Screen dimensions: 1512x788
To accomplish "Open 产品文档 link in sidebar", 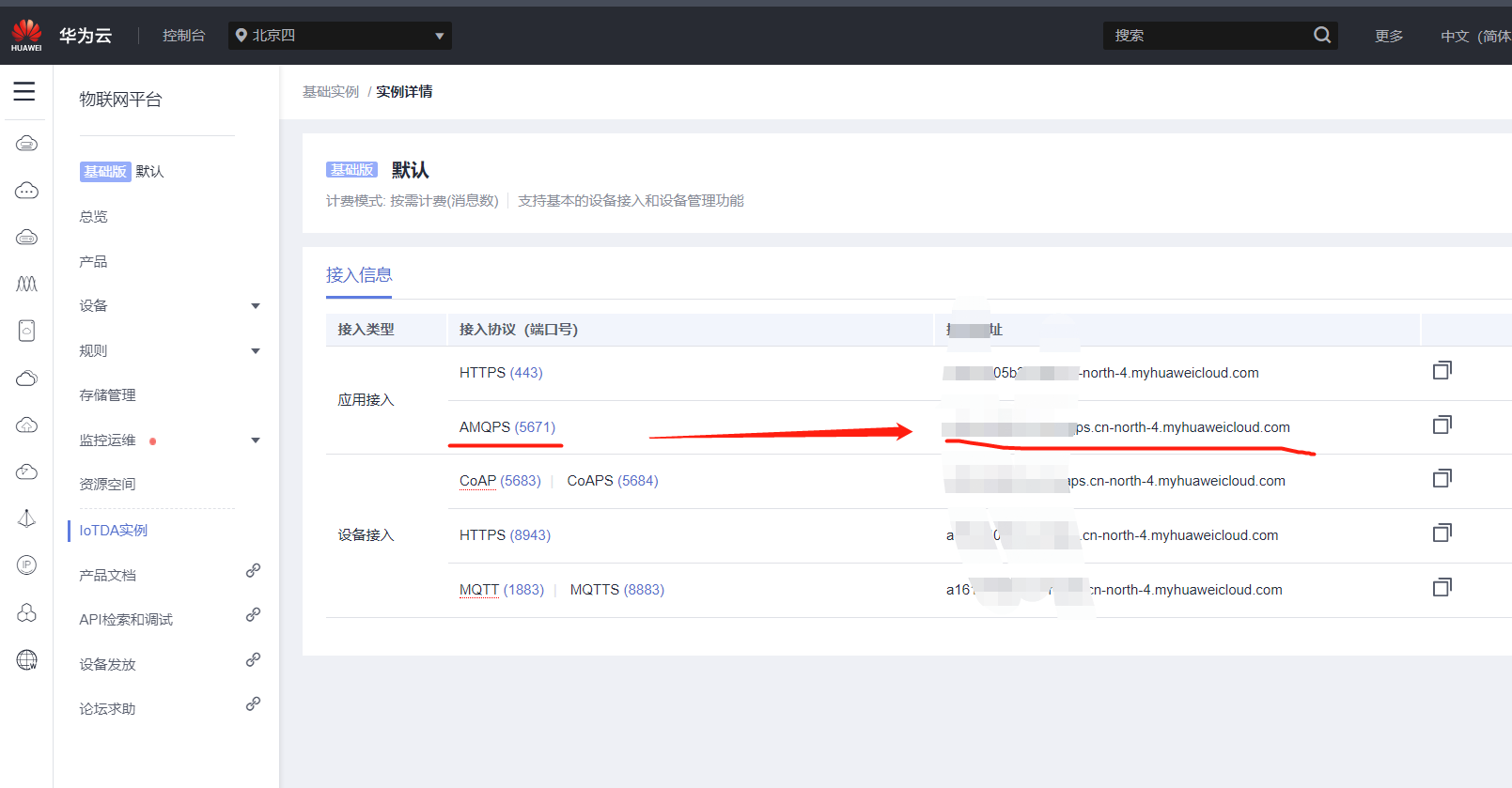I will click(x=107, y=576).
